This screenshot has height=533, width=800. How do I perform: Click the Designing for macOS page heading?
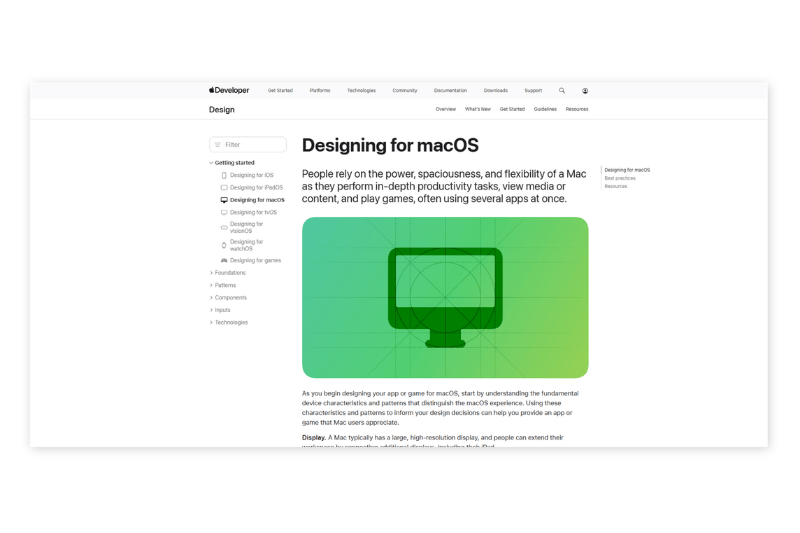tap(390, 145)
